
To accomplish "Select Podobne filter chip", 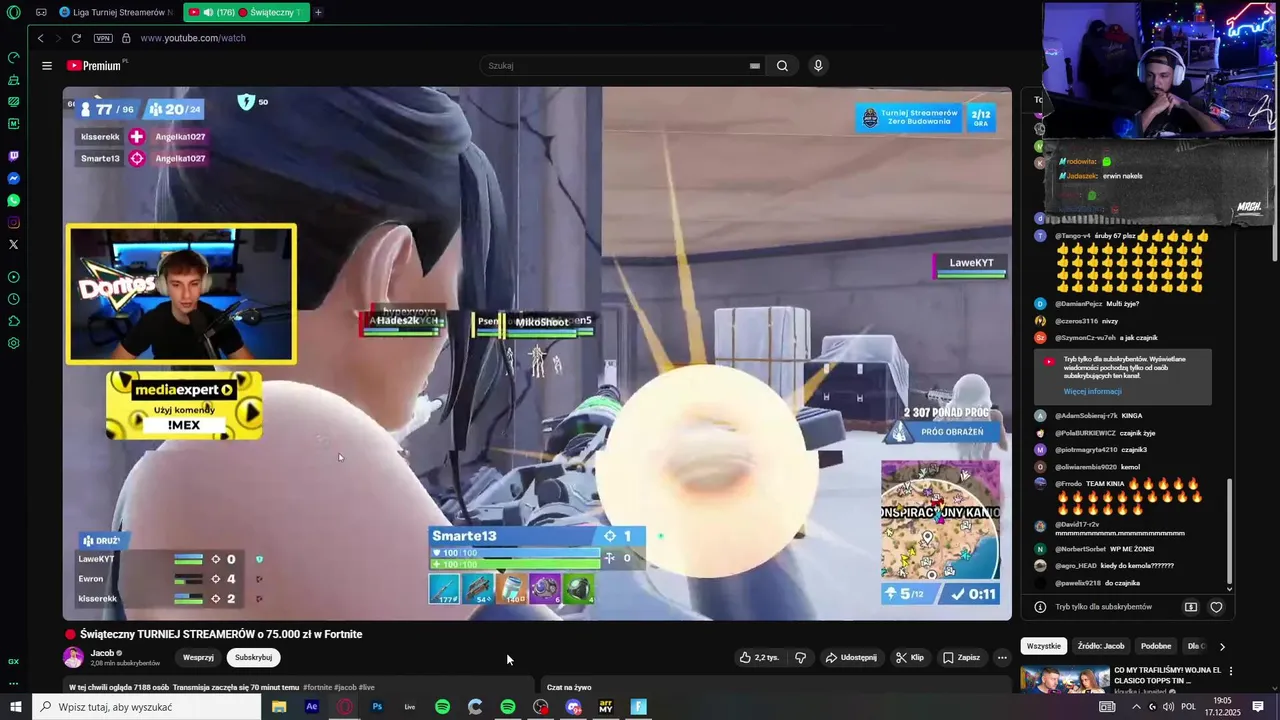I will tap(1156, 646).
